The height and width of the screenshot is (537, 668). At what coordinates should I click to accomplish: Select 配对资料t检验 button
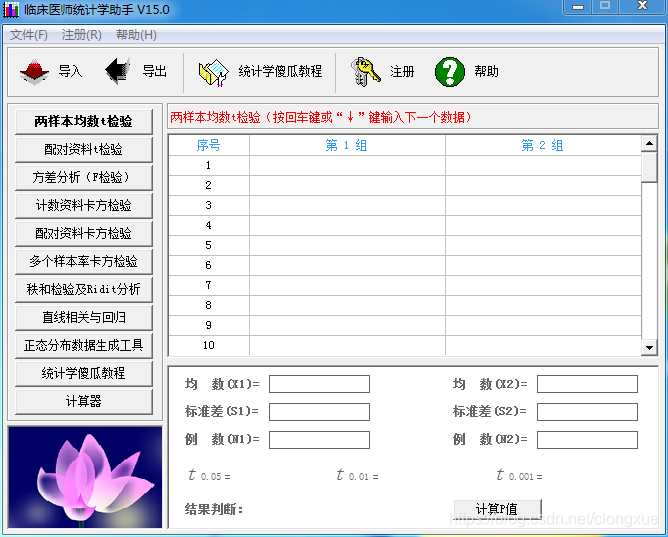pyautogui.click(x=84, y=149)
